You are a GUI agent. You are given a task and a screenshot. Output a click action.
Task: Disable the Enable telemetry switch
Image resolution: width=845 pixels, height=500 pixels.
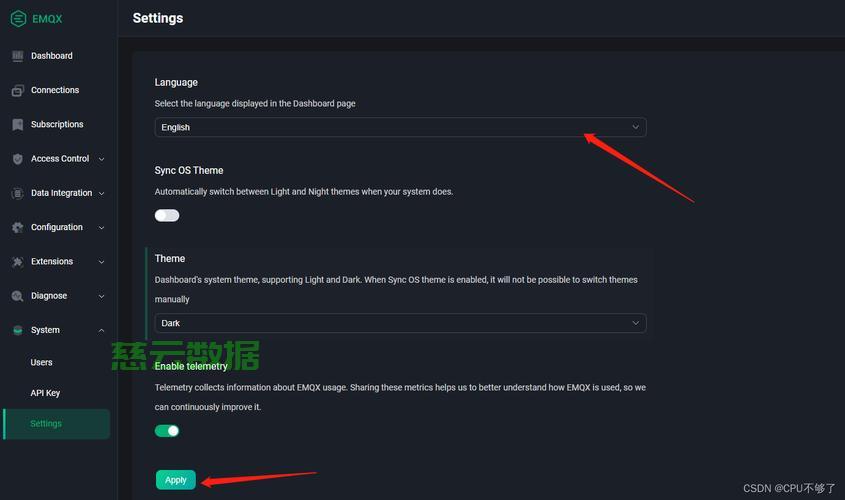click(167, 430)
